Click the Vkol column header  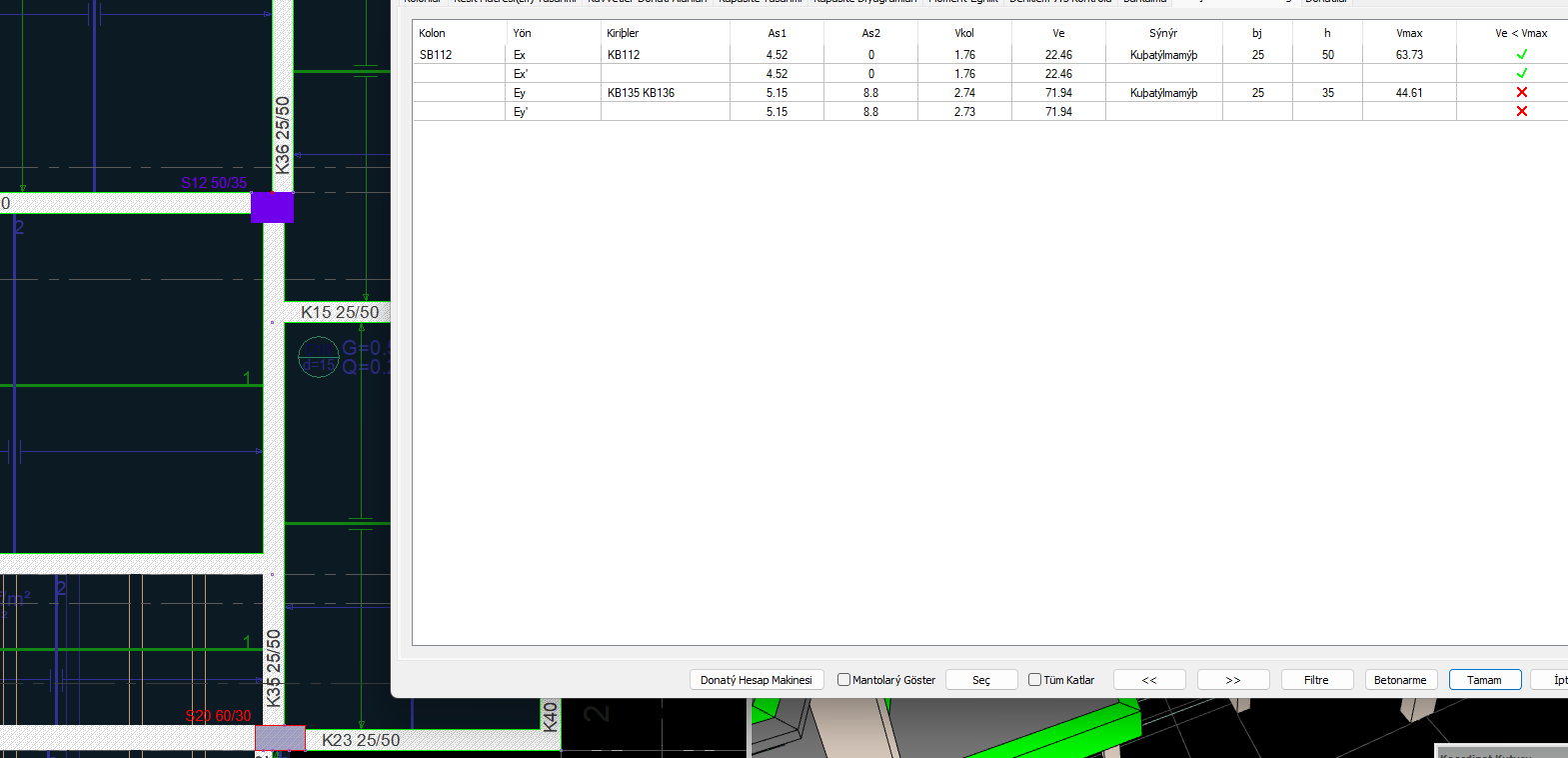(964, 33)
